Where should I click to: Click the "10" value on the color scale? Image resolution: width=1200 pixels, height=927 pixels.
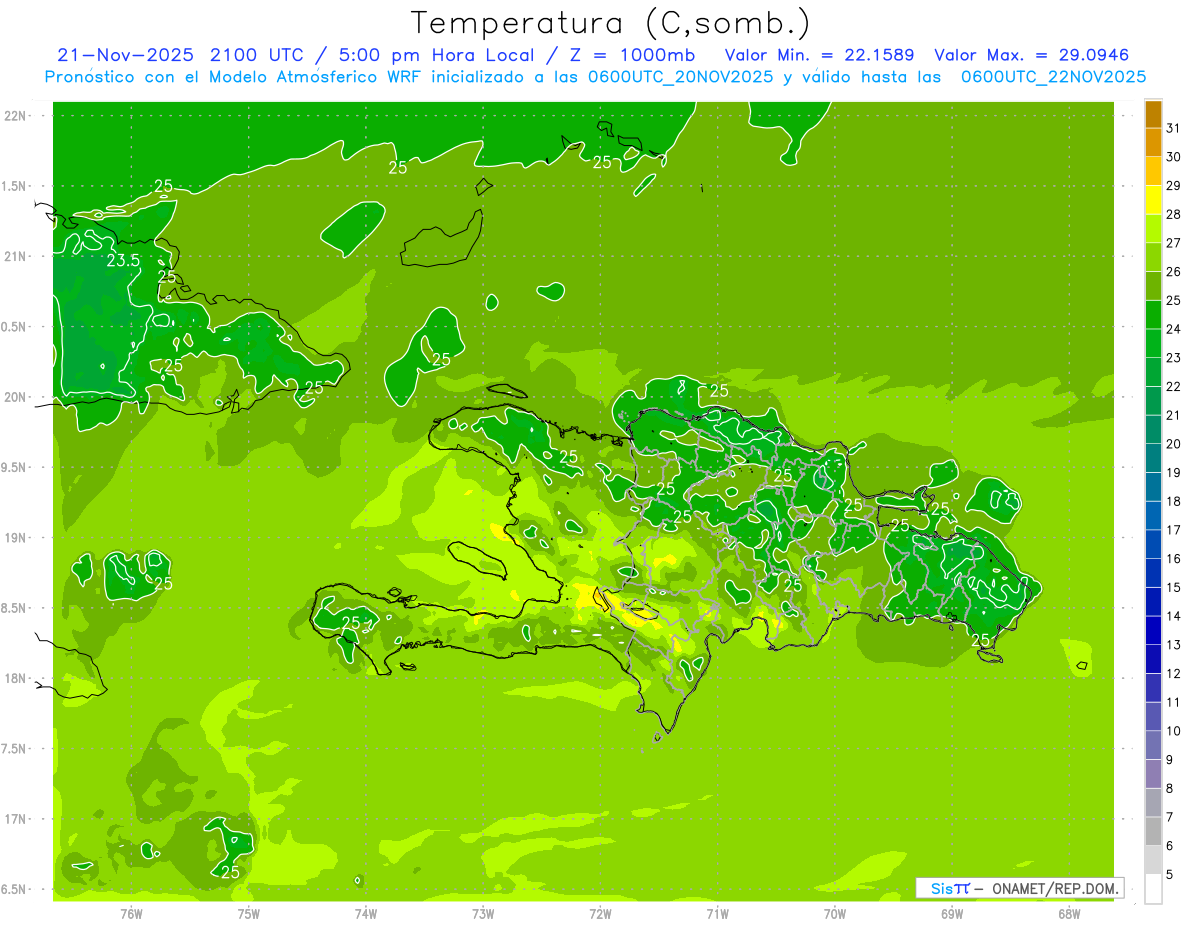point(1173,731)
